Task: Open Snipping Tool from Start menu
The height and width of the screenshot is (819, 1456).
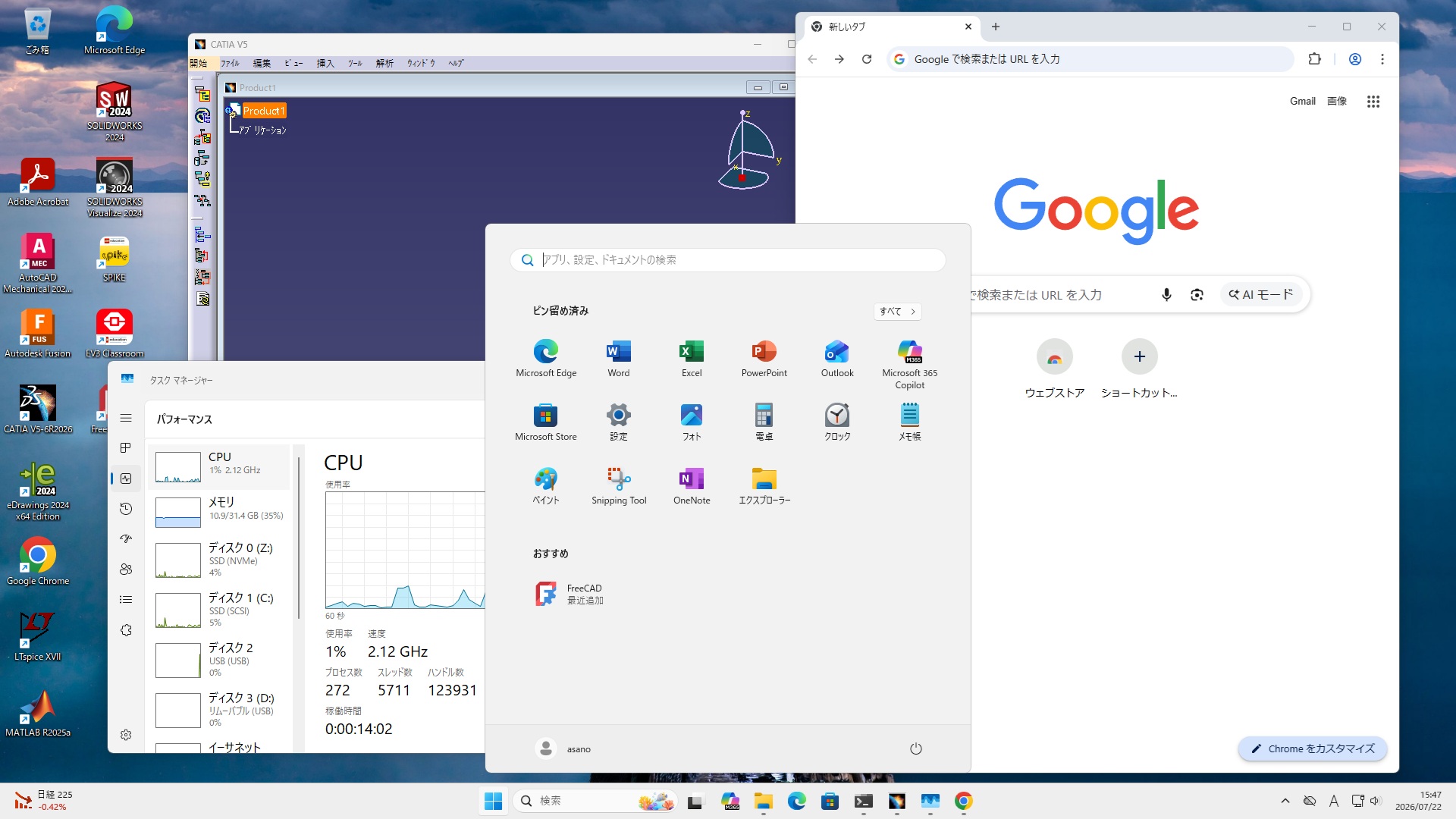Action: [619, 486]
